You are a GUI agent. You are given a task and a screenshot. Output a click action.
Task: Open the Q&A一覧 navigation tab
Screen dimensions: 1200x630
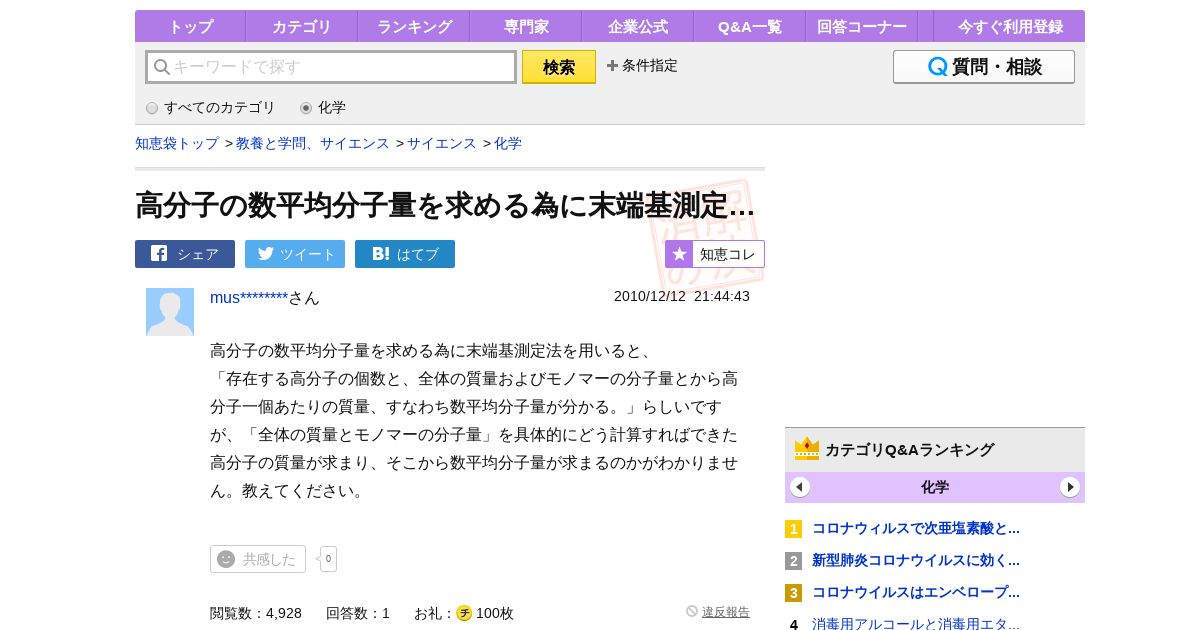point(750,27)
